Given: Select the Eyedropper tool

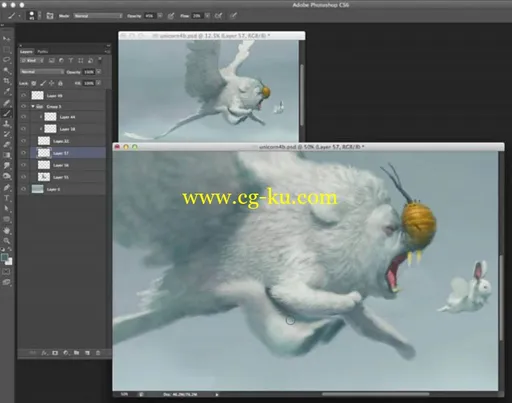Looking at the screenshot, I should [6, 92].
